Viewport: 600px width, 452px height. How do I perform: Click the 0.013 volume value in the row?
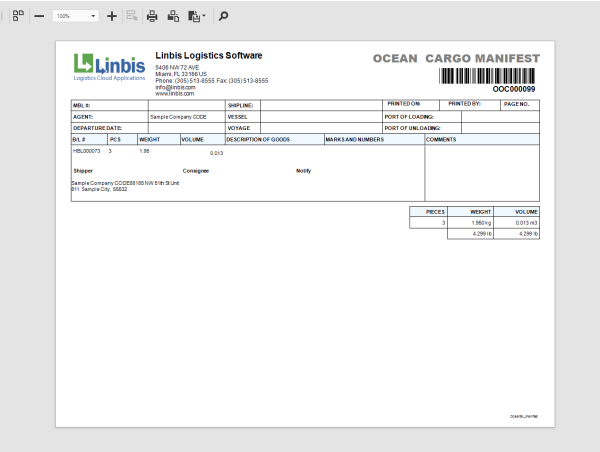[x=216, y=153]
